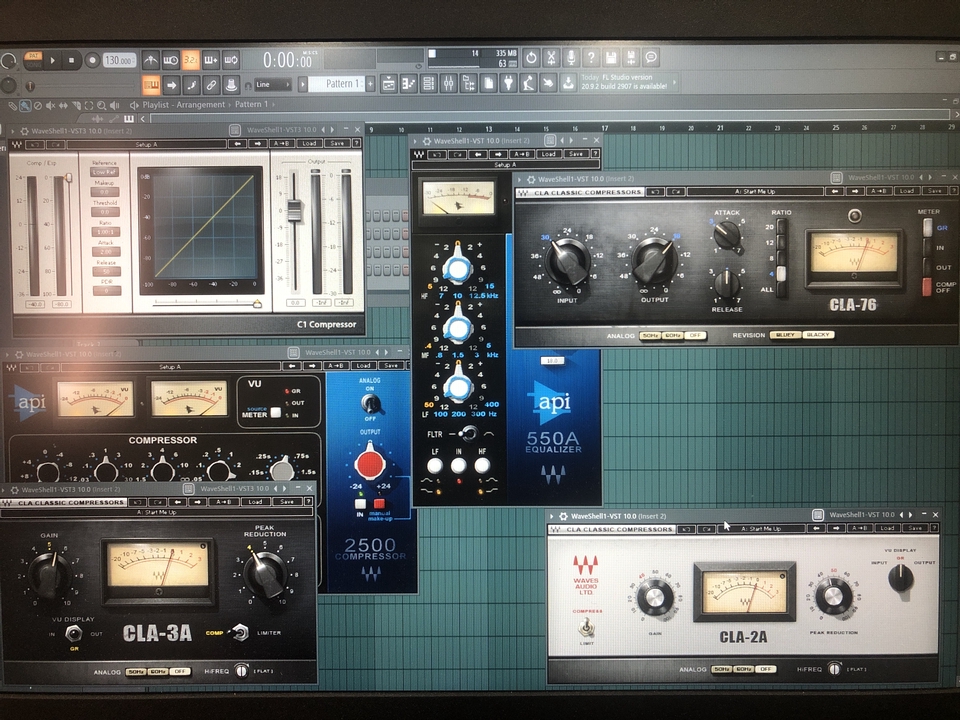Select the playlist zoom tool

point(102,105)
